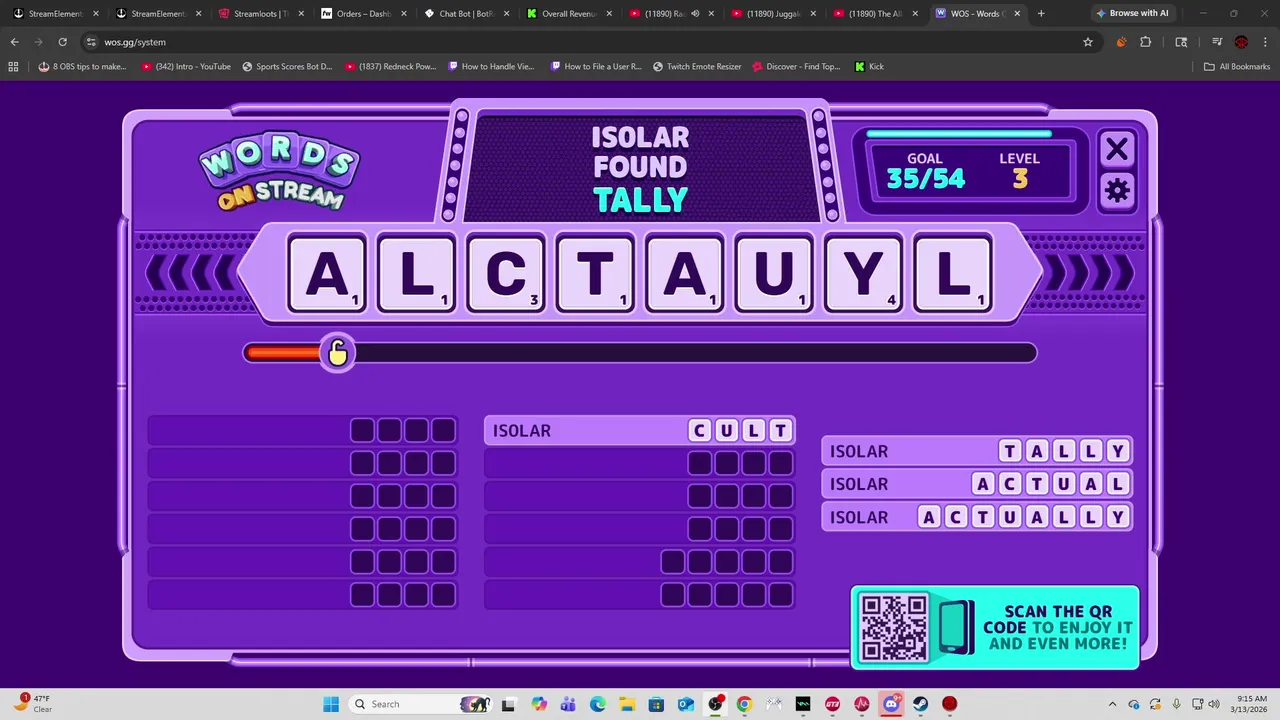Reload the wos.gg page
This screenshot has width=1280, height=720.
pyautogui.click(x=62, y=42)
